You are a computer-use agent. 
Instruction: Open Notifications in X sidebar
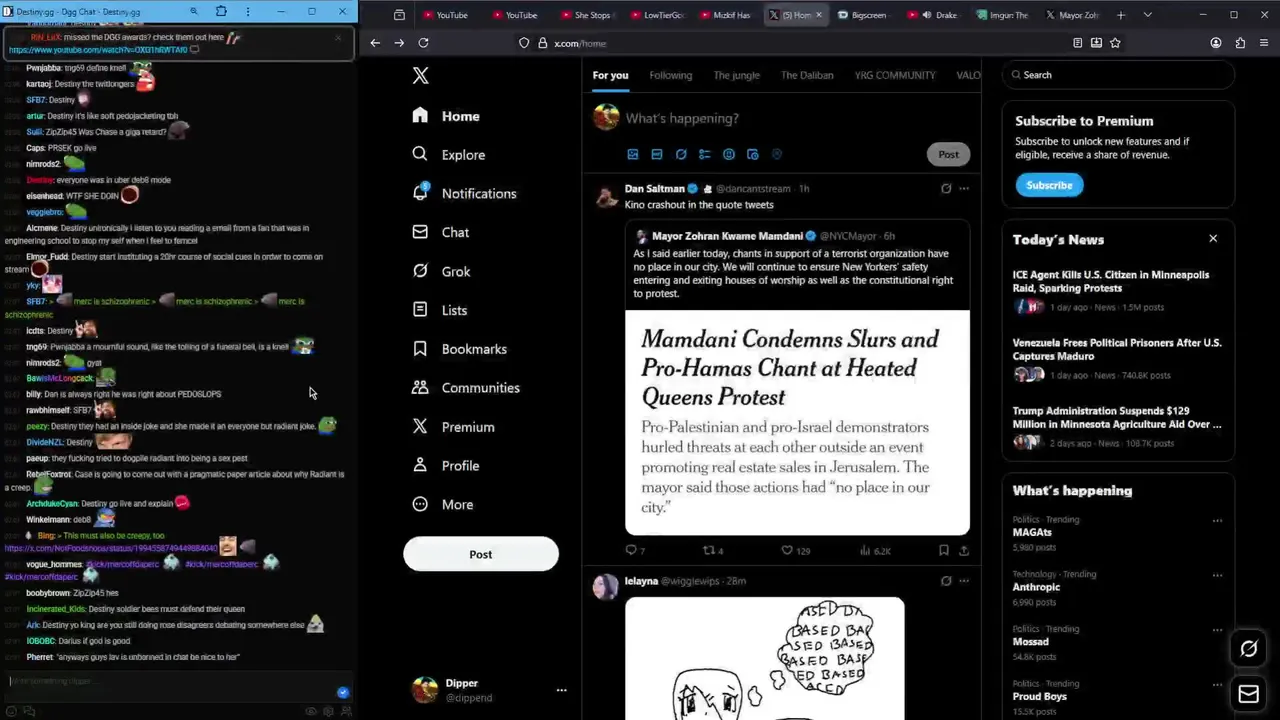[x=464, y=193]
